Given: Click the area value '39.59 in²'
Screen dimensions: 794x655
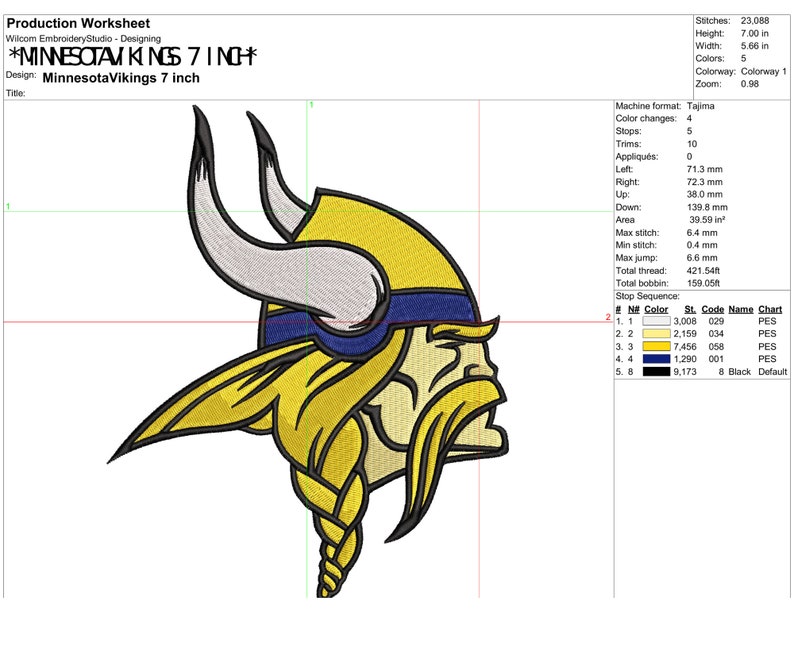Looking at the screenshot, I should tap(707, 220).
